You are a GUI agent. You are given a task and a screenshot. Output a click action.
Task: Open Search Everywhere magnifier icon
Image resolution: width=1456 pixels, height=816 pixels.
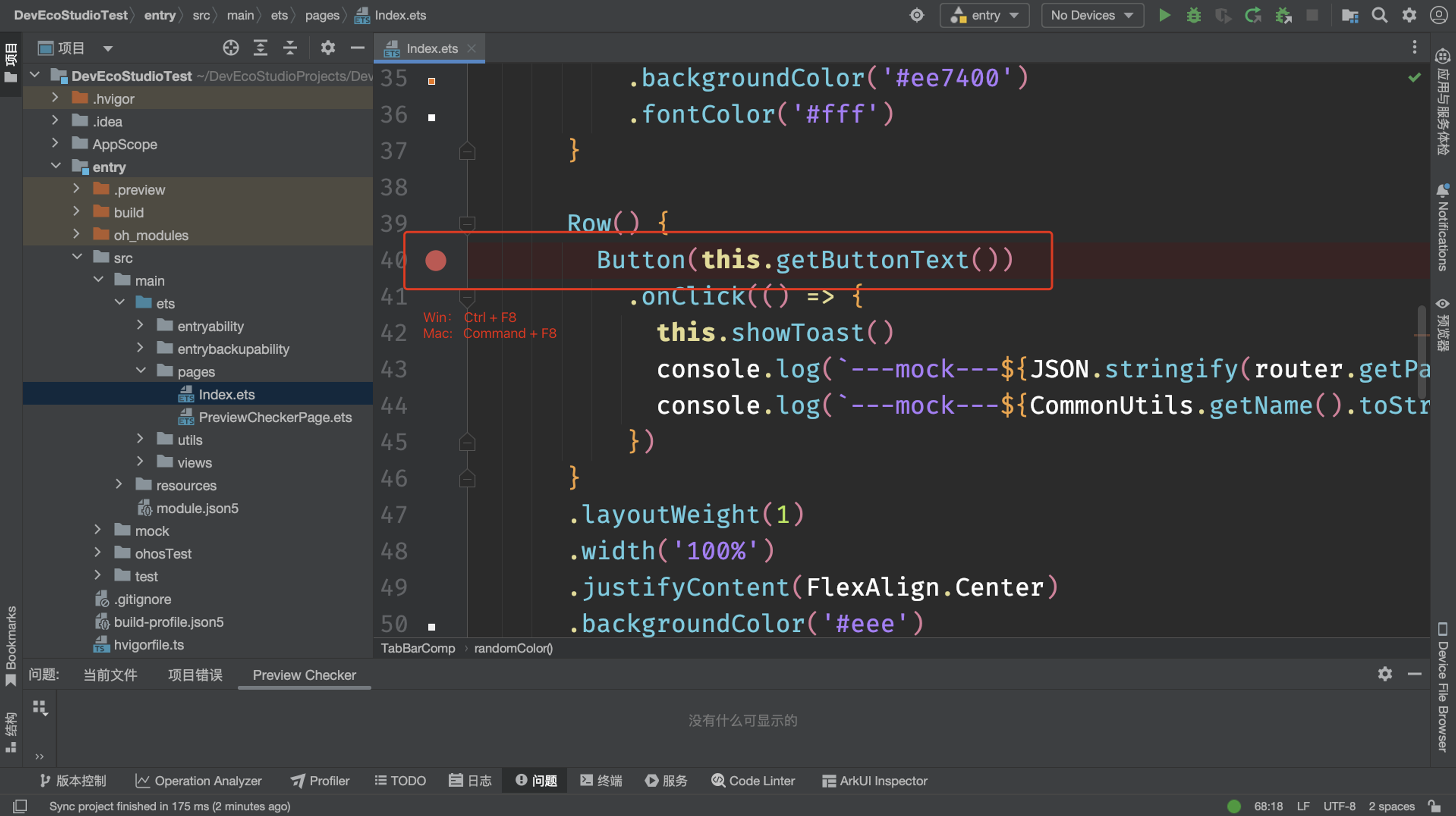click(x=1379, y=15)
